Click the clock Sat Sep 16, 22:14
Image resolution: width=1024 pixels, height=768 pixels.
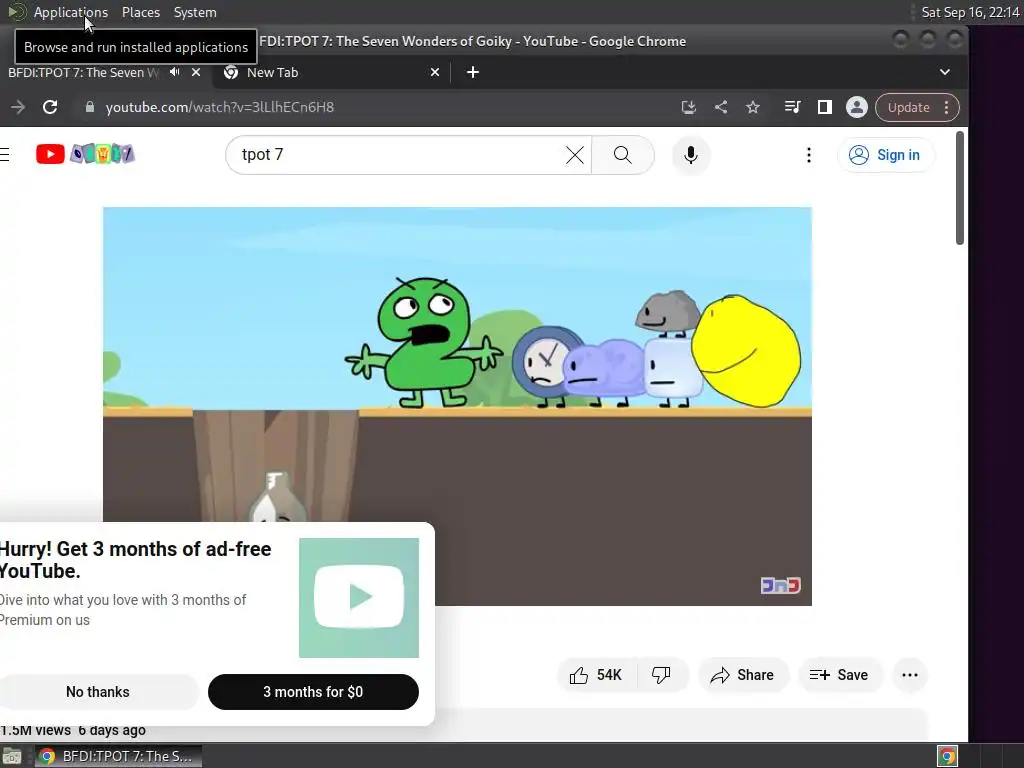pyautogui.click(x=970, y=12)
